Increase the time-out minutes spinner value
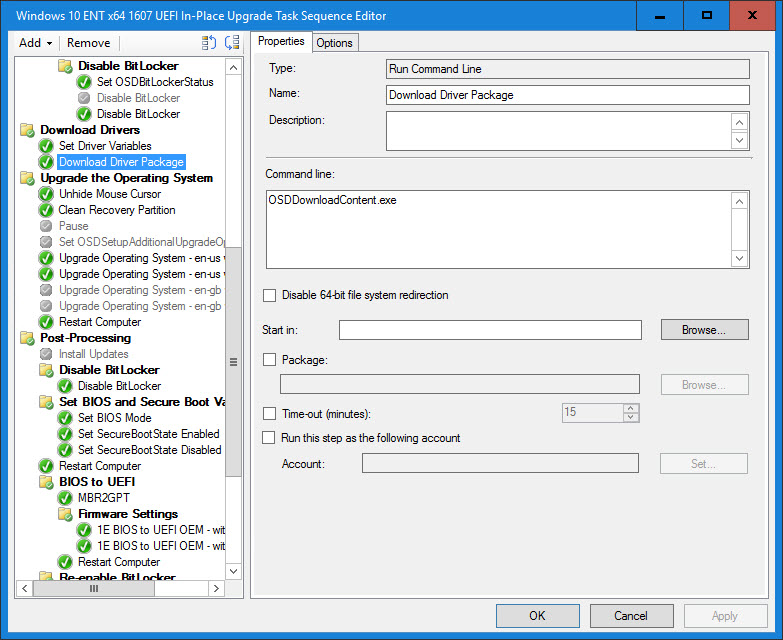 click(x=630, y=407)
